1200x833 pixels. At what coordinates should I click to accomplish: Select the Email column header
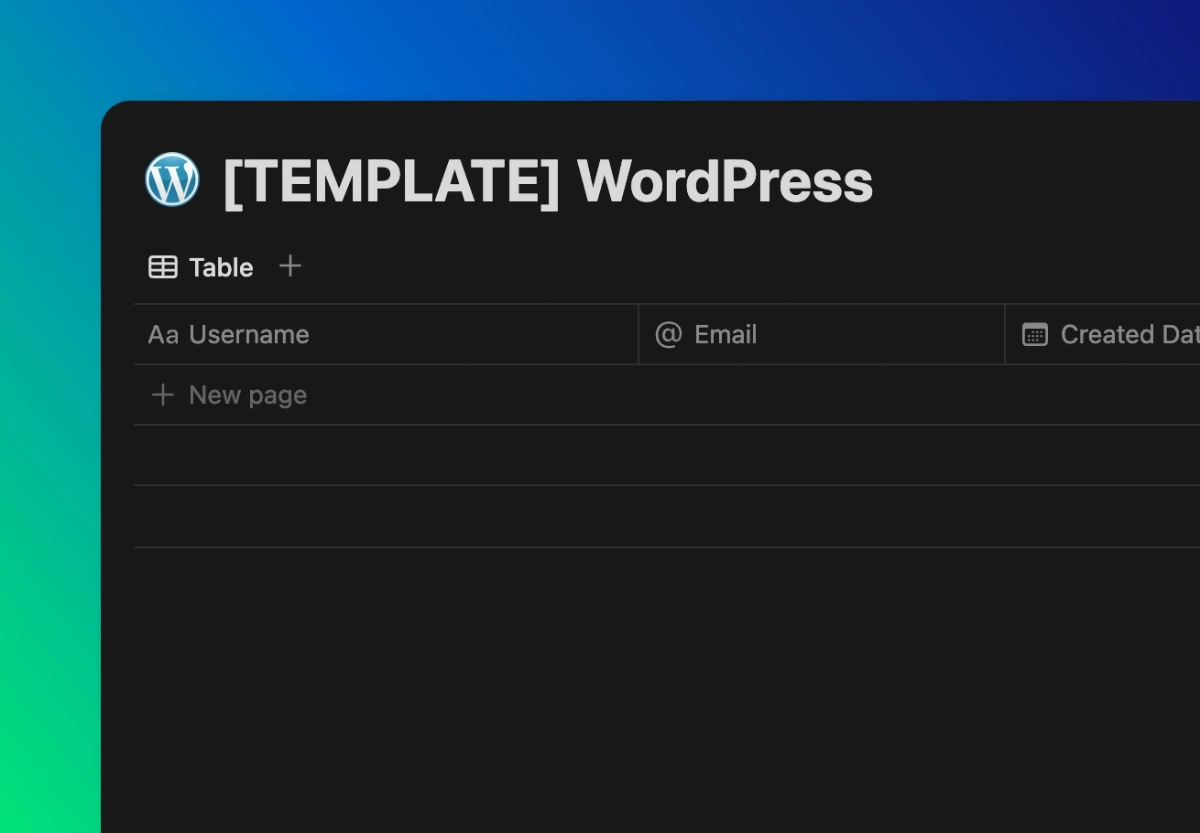pos(726,334)
